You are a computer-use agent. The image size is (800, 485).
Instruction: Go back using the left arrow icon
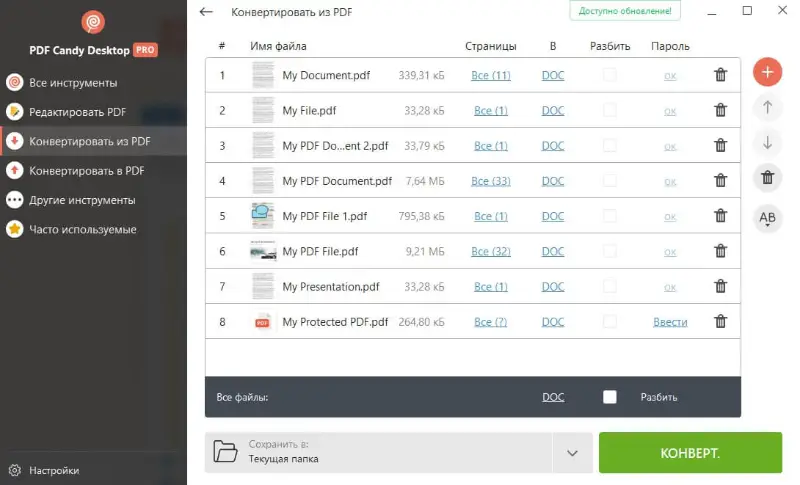coord(206,12)
